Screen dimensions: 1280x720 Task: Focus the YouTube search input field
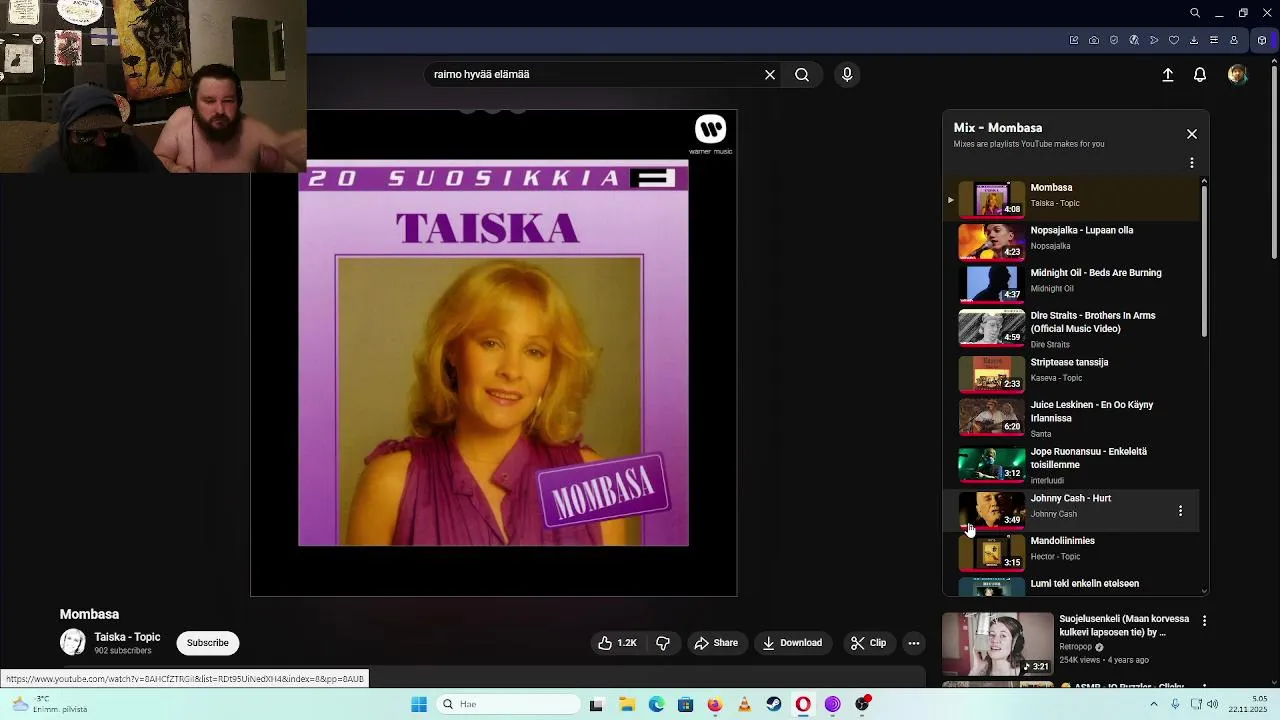(x=595, y=75)
